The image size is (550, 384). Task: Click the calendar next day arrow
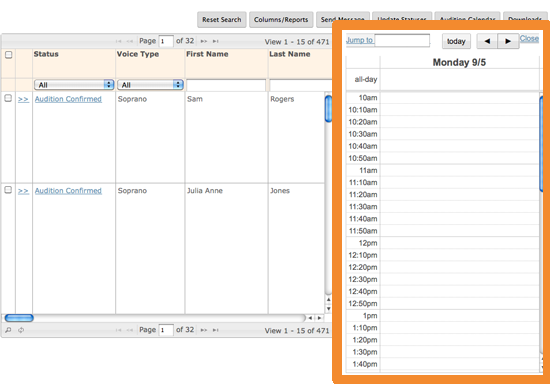click(x=508, y=41)
